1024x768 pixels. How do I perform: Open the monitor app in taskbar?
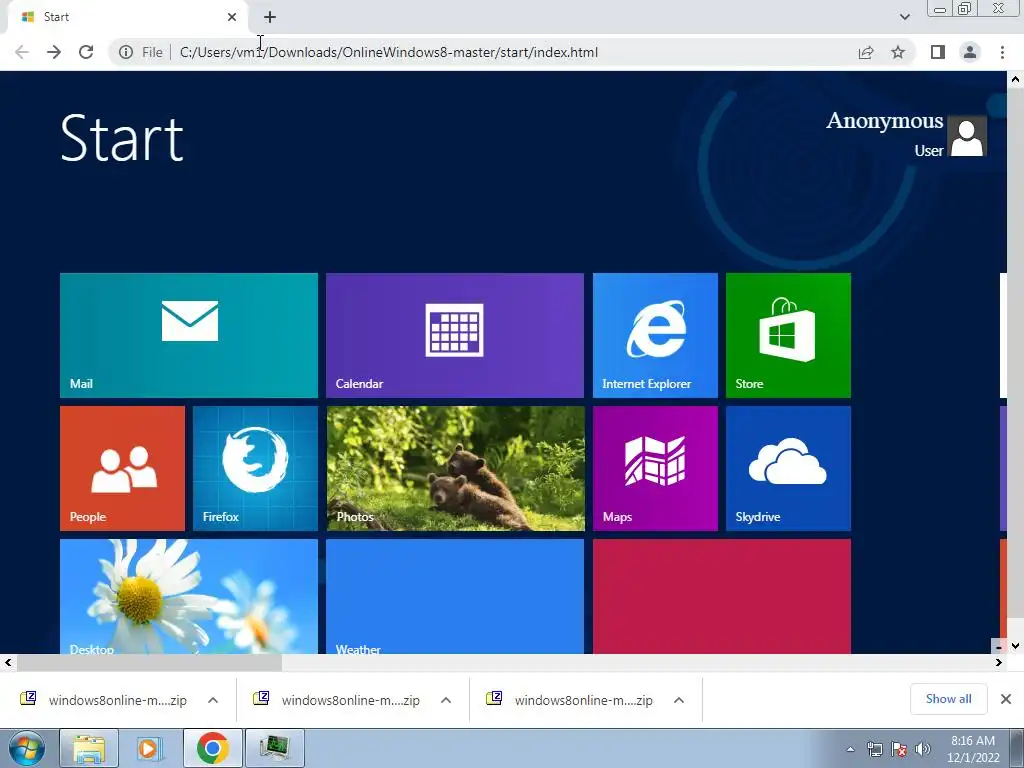click(274, 748)
